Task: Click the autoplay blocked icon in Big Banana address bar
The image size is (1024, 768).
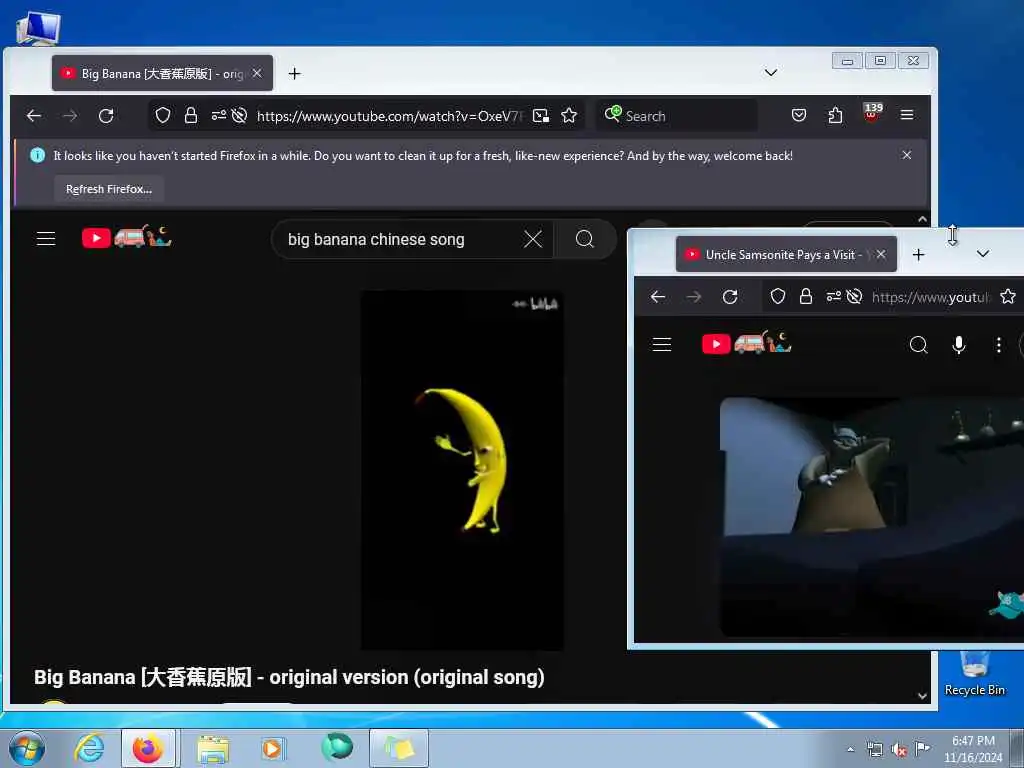Action: pyautogui.click(x=240, y=116)
